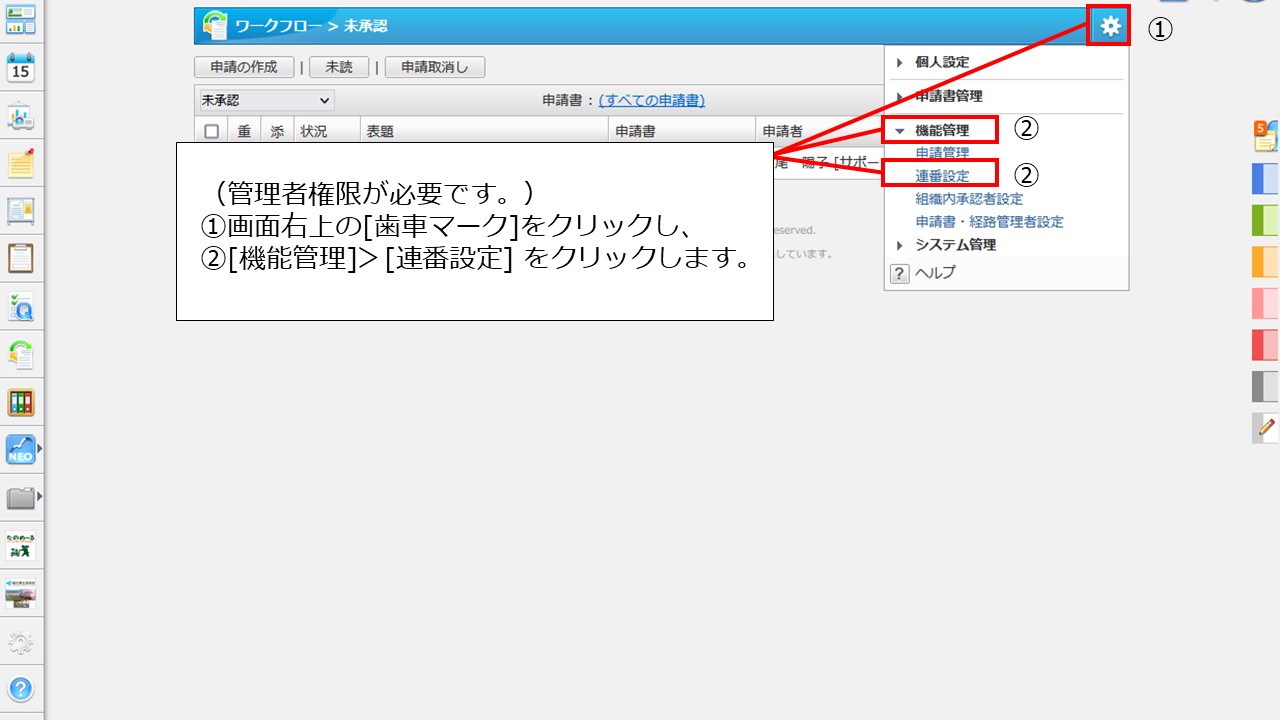
Task: Click the pencil edit icon on right edge
Action: pyautogui.click(x=1266, y=428)
